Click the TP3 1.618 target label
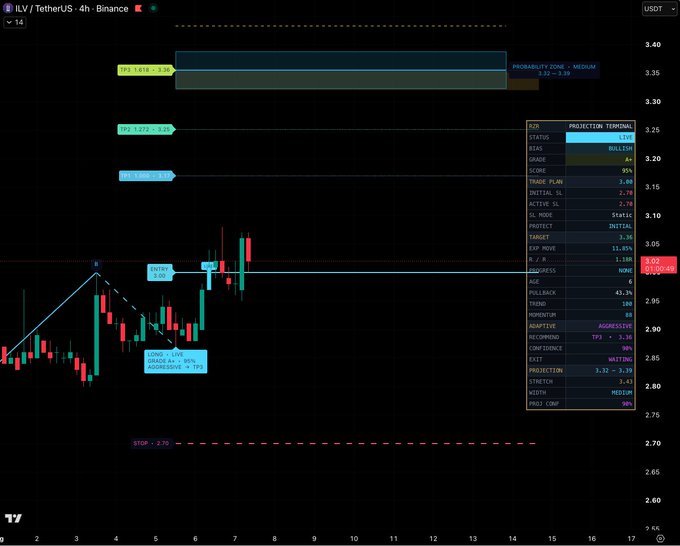Viewport: 680px width, 546px height. [146, 70]
